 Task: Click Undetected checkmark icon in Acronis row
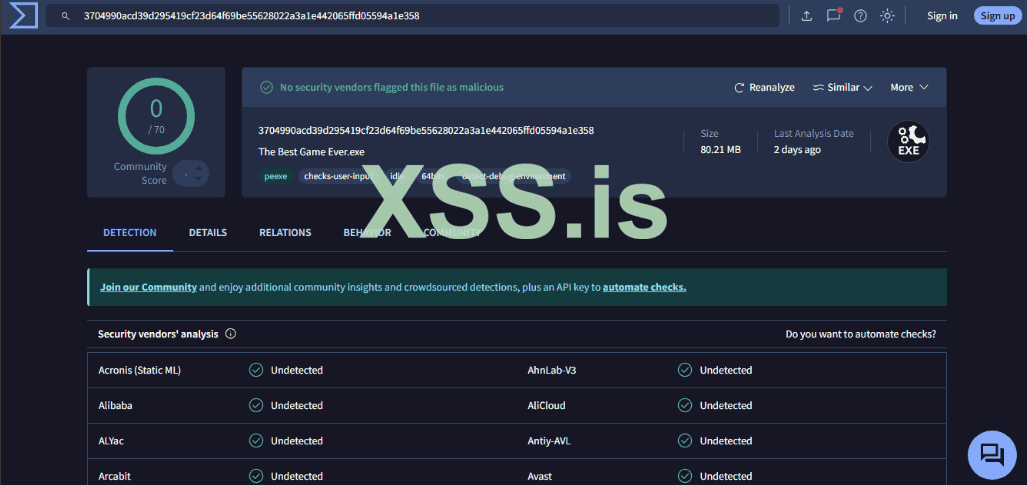pyautogui.click(x=256, y=370)
